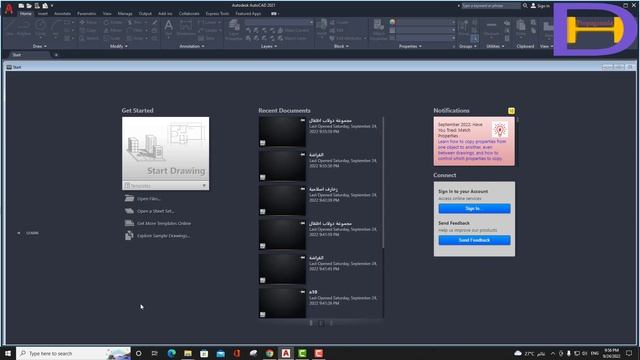Switch to the Home ribbon tab
The height and width of the screenshot is (360, 640).
point(26,13)
